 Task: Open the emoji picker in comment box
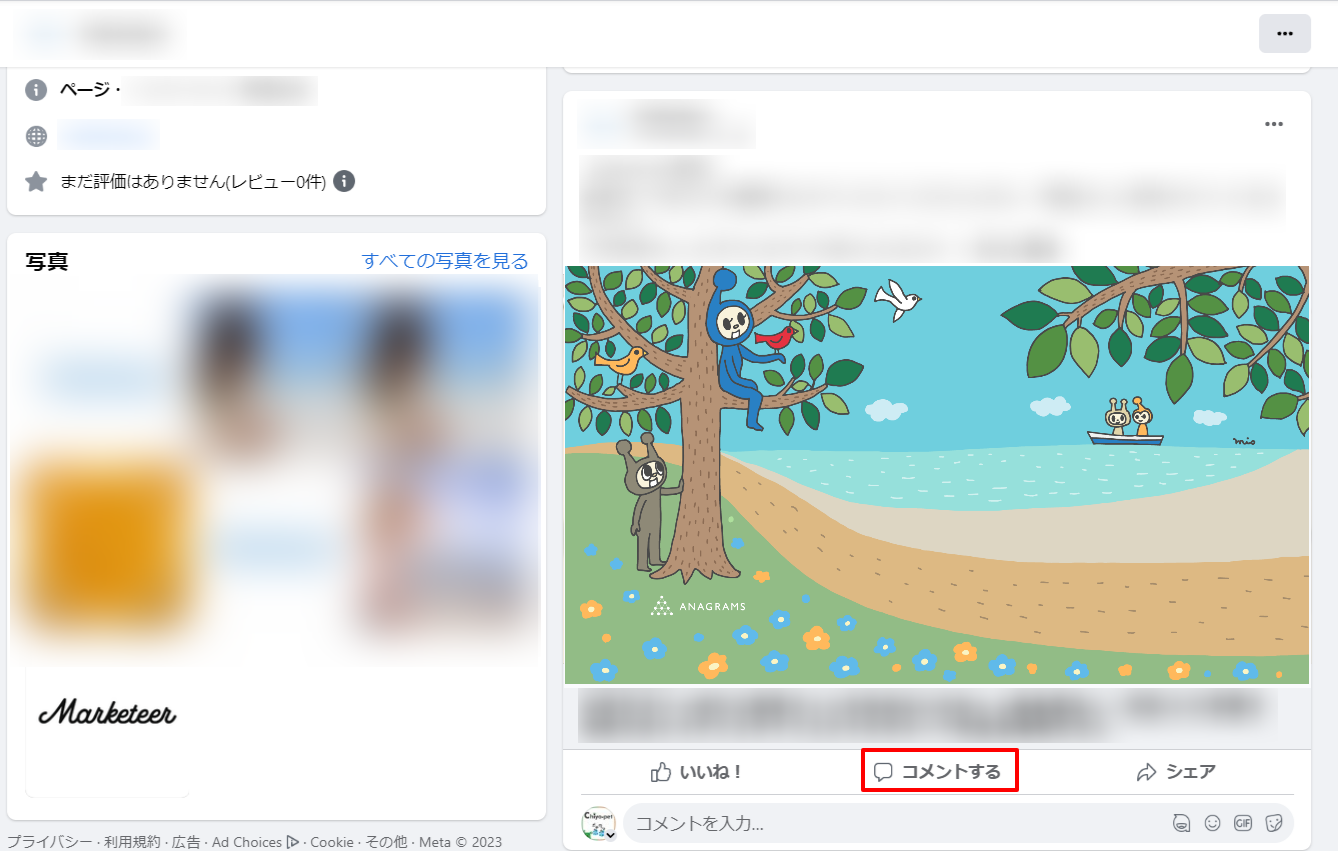click(x=1212, y=823)
